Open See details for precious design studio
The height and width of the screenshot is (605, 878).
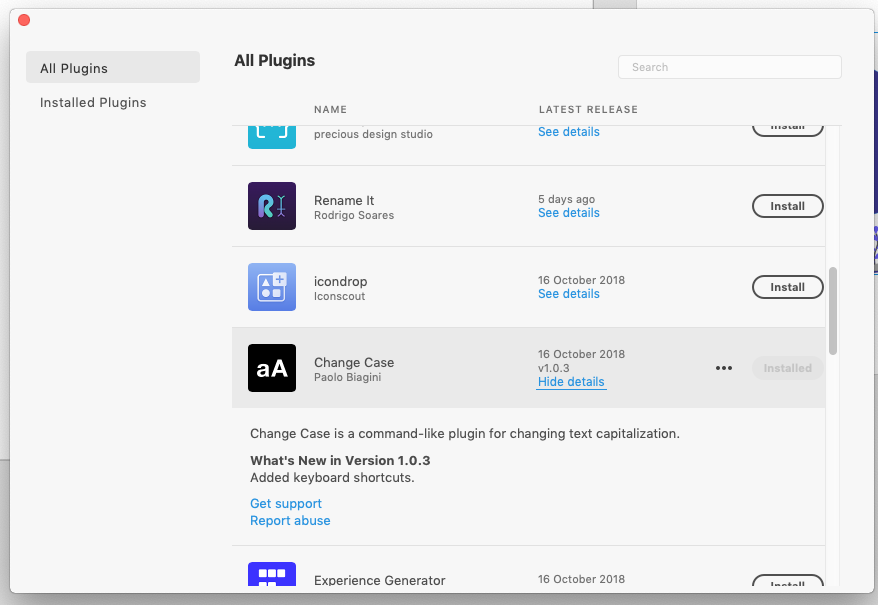(568, 132)
